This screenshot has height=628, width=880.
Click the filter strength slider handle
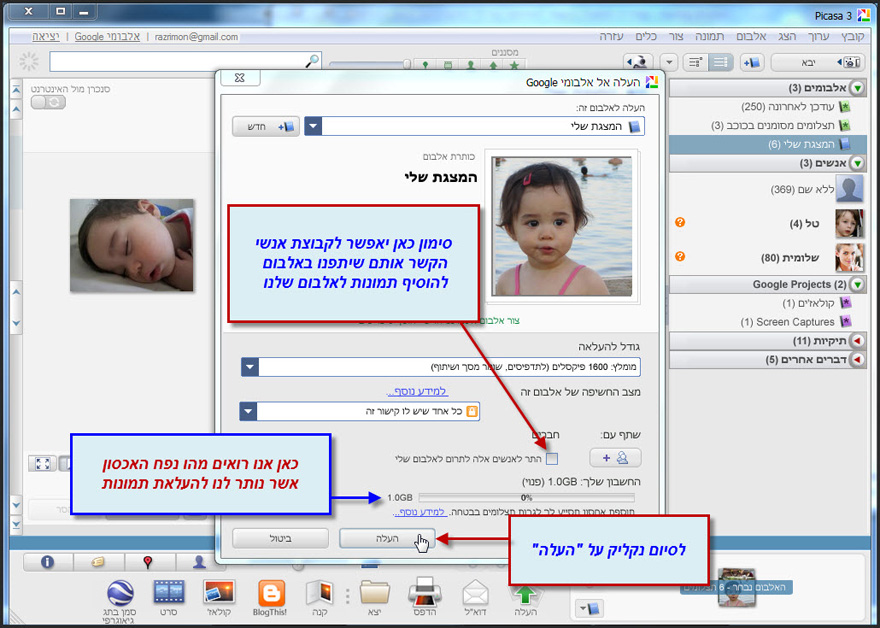point(407,65)
